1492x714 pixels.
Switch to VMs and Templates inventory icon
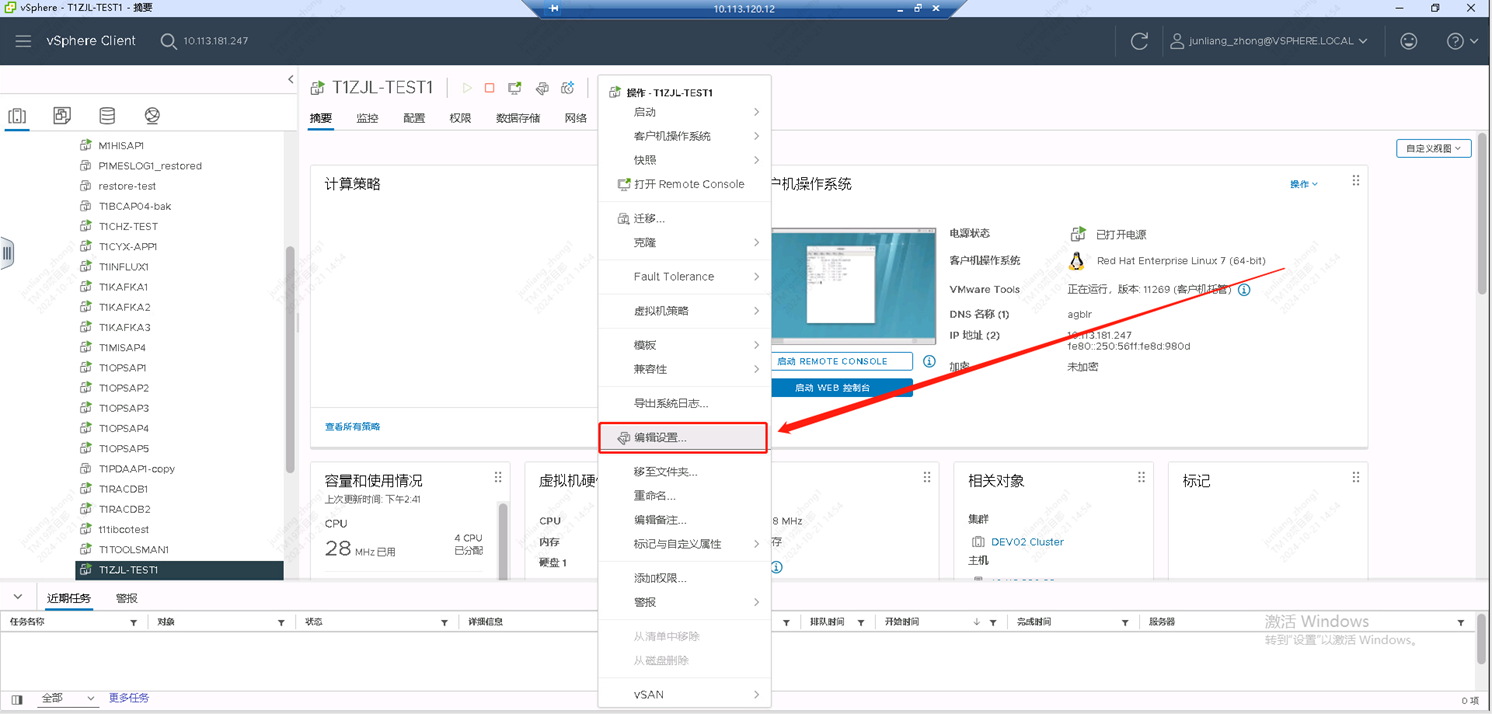(x=62, y=116)
